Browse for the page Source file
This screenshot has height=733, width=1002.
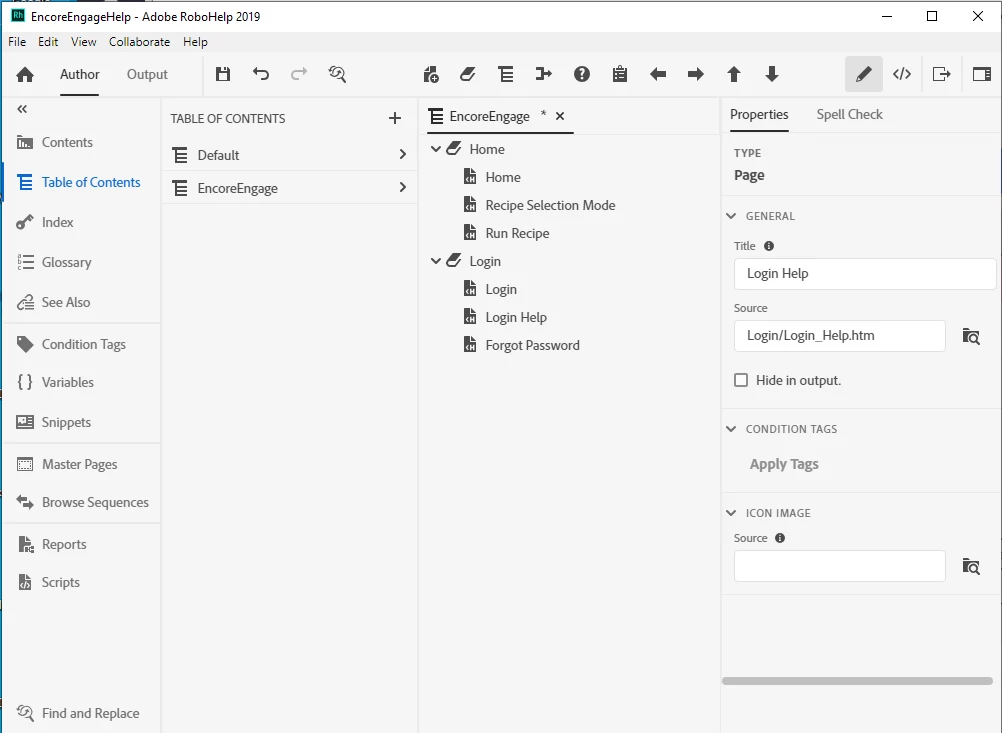(971, 336)
